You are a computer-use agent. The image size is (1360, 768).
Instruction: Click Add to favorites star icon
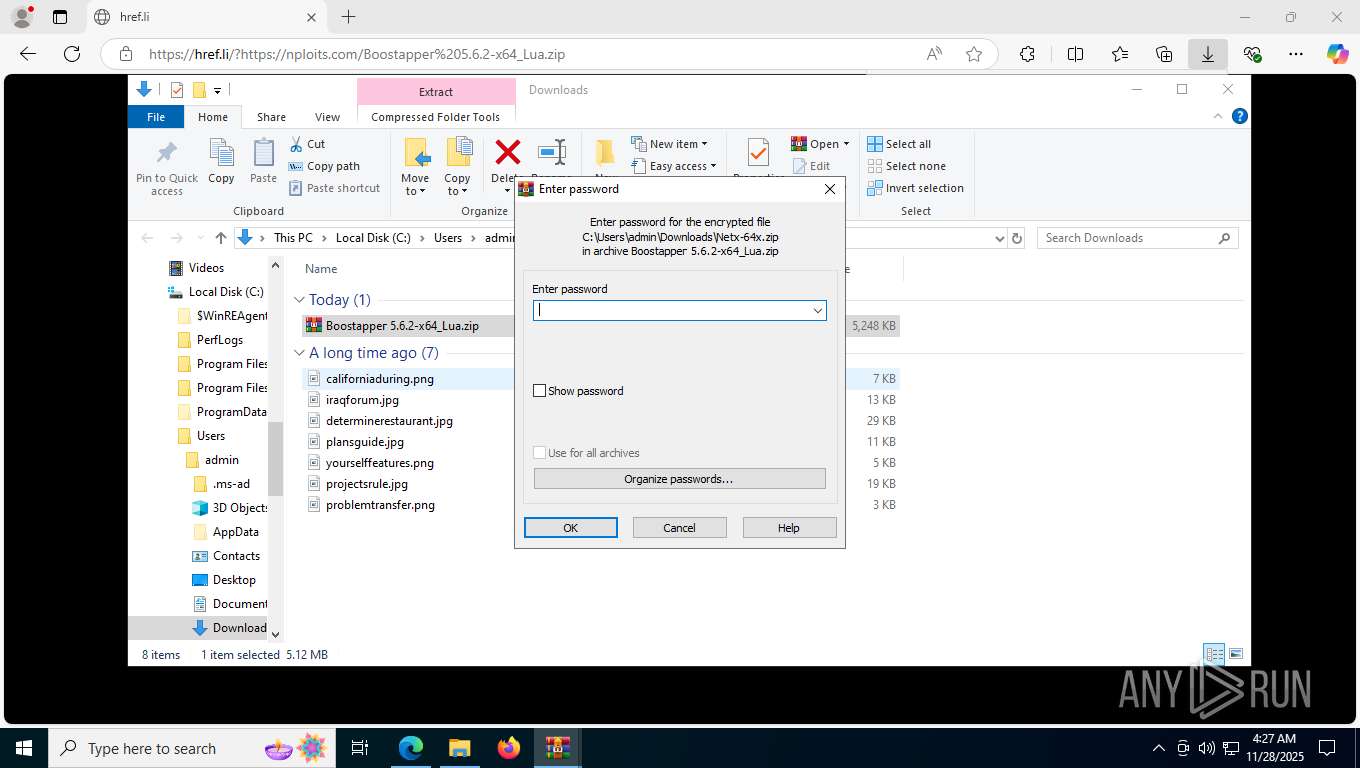pyautogui.click(x=974, y=54)
